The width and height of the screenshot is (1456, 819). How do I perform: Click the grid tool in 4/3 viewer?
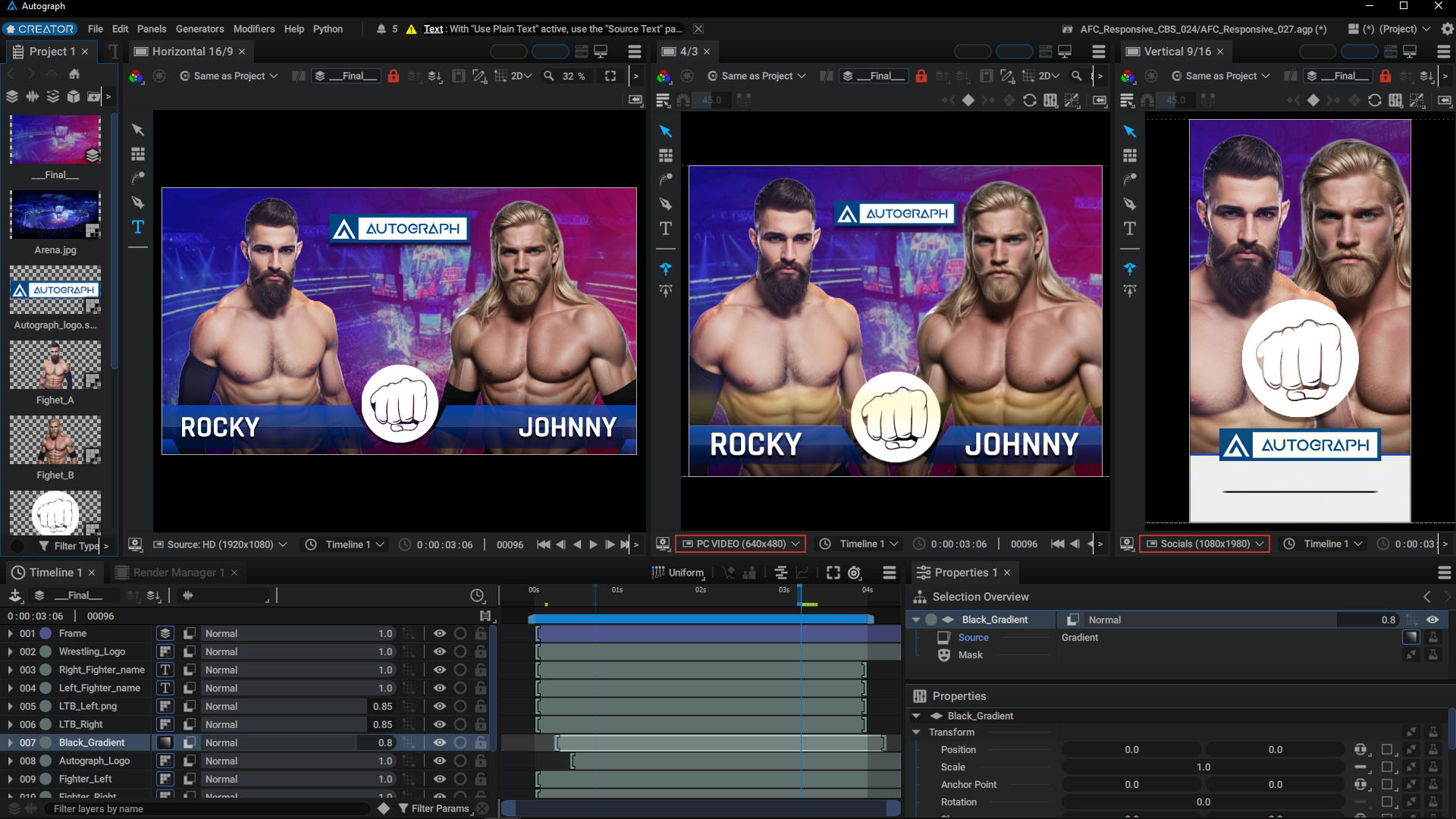(x=666, y=155)
